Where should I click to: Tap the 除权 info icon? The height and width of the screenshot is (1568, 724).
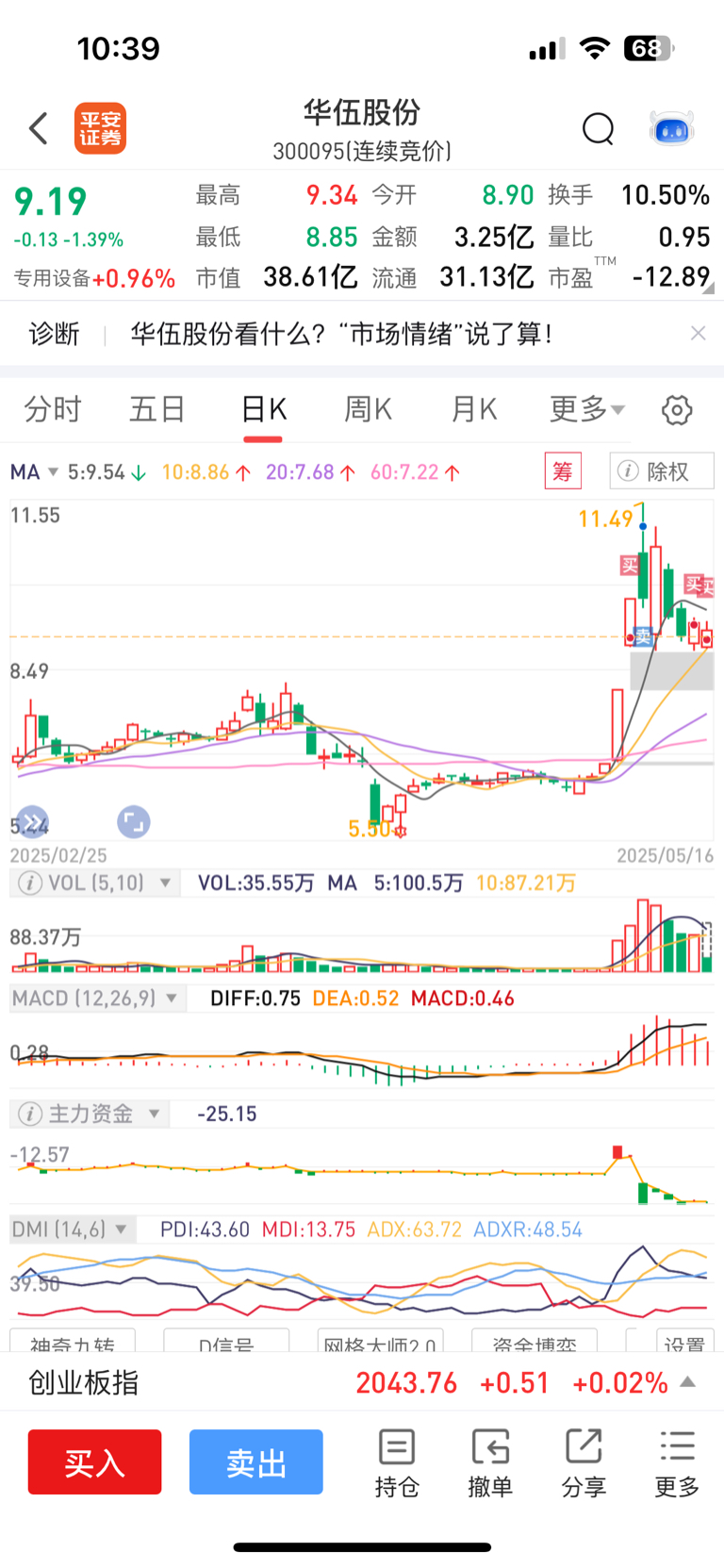[628, 470]
